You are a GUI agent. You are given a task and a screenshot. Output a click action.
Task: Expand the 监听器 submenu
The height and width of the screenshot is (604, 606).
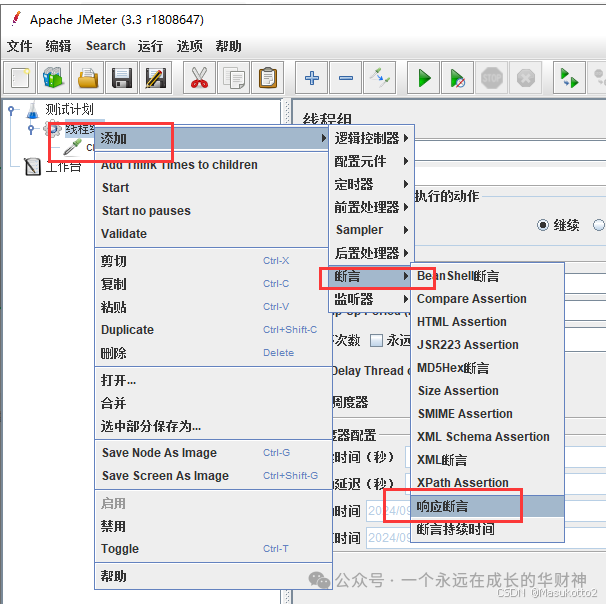(371, 299)
